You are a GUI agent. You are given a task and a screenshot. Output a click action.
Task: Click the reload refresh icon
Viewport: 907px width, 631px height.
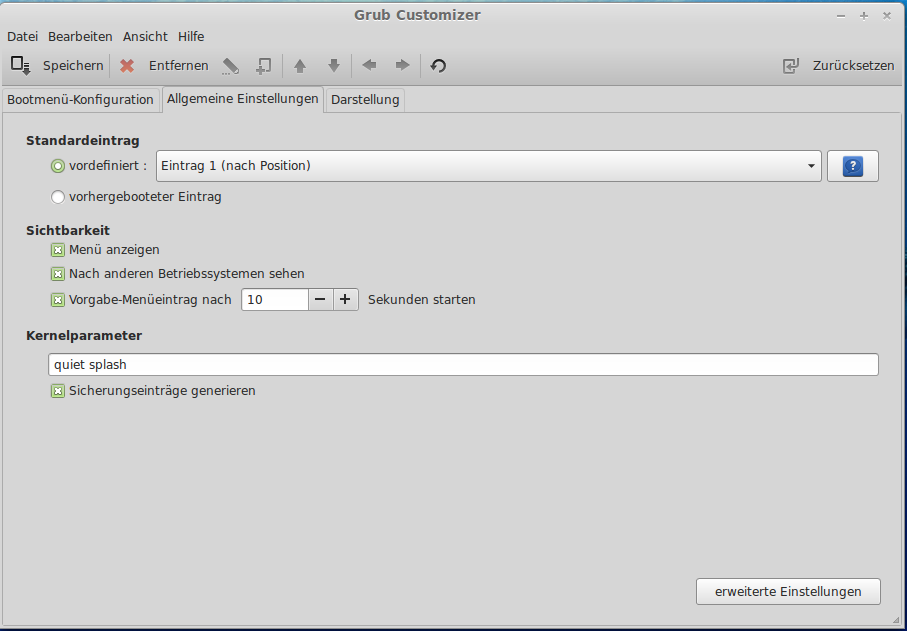tap(438, 66)
